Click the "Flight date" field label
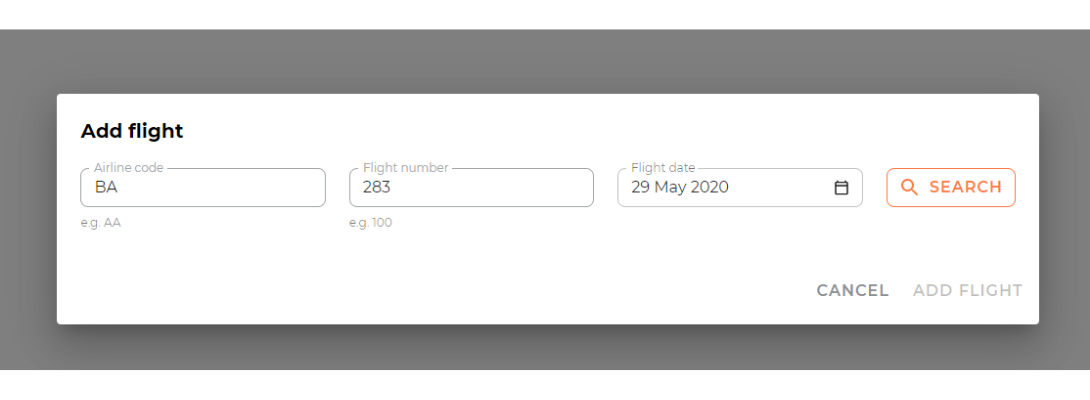The width and height of the screenshot is (1090, 400). pyautogui.click(x=663, y=168)
